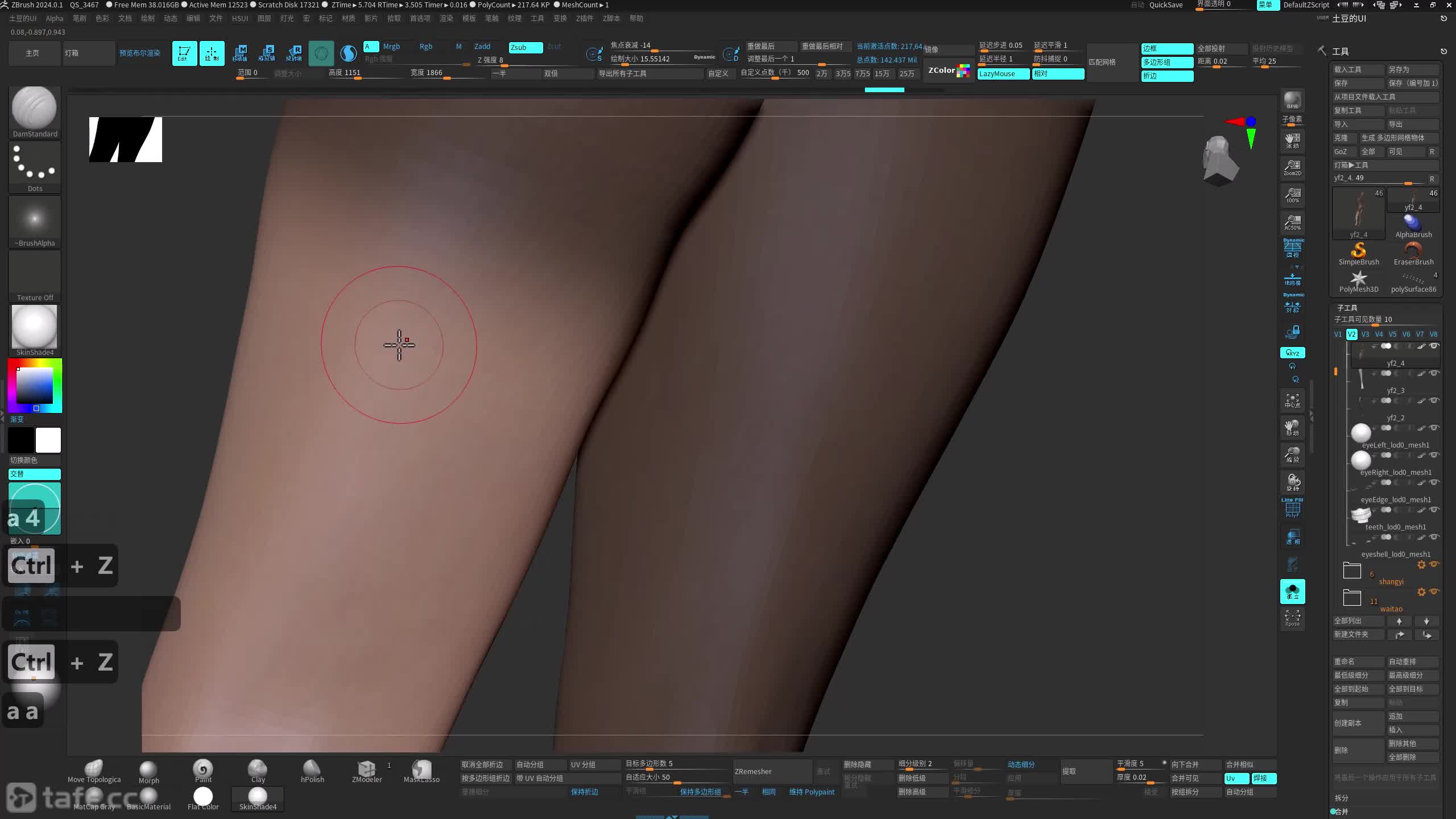The image size is (1456, 819).
Task: Toggle the Uv merge option
Action: pyautogui.click(x=1236, y=778)
